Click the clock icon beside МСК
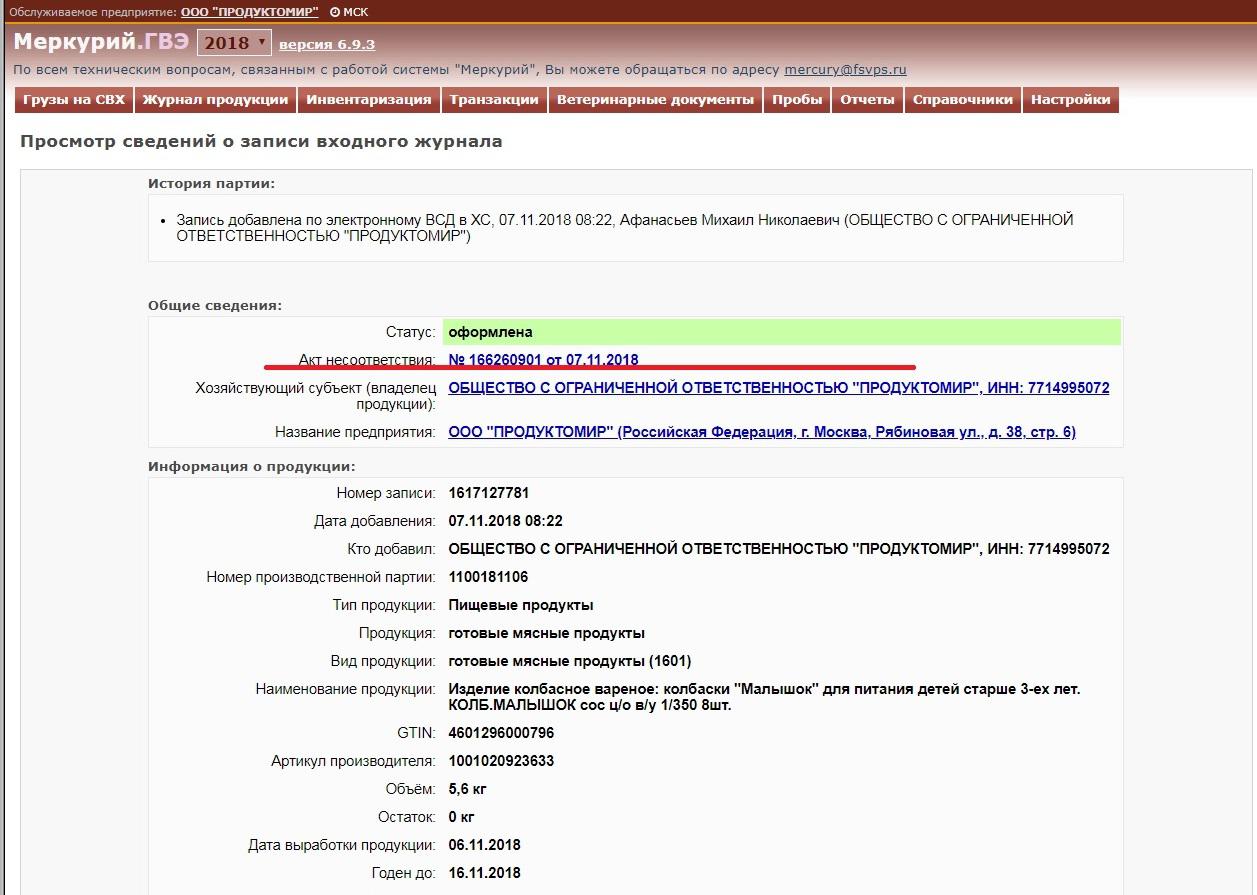 pyautogui.click(x=334, y=12)
